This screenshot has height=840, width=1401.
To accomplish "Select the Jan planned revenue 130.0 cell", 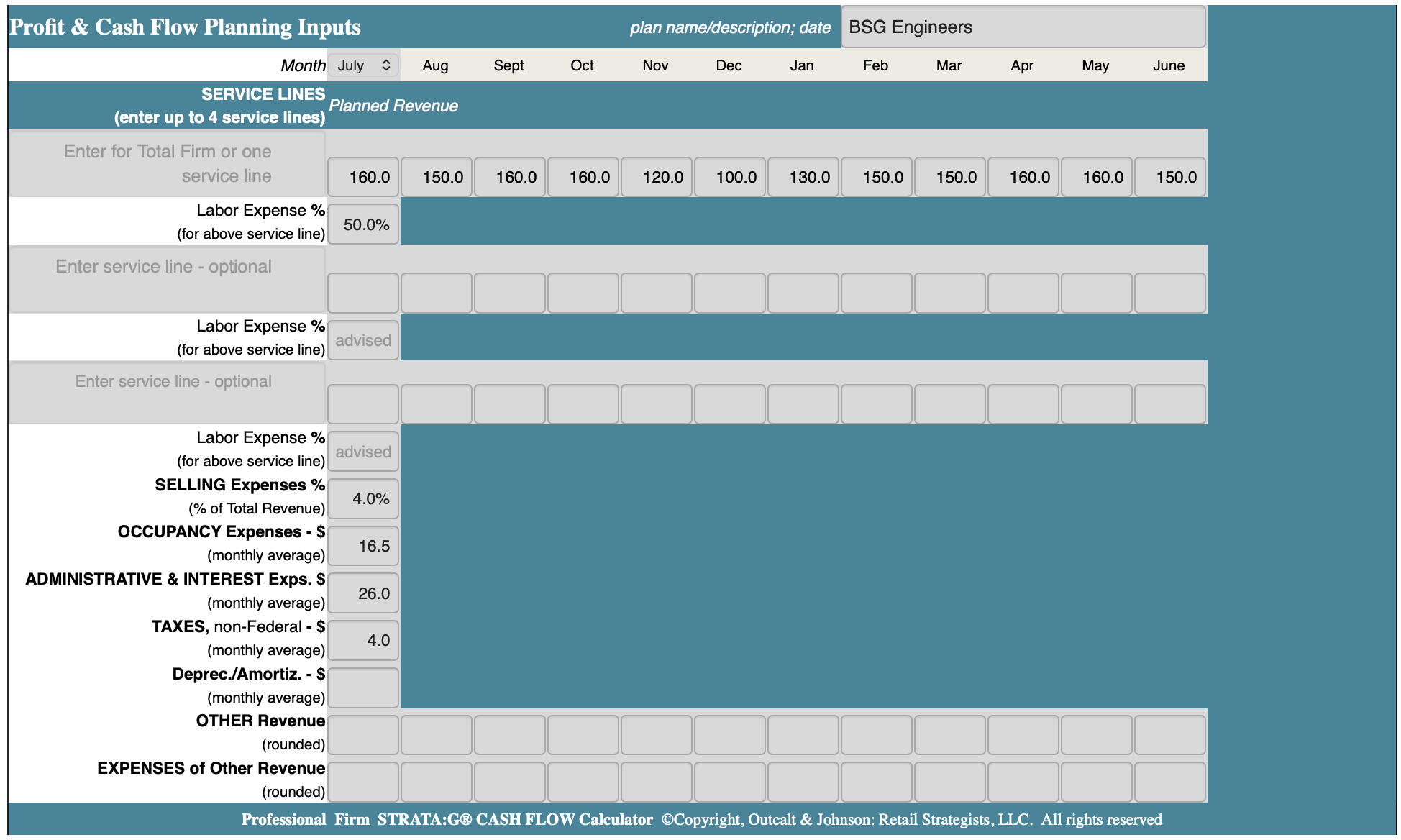I will point(803,177).
